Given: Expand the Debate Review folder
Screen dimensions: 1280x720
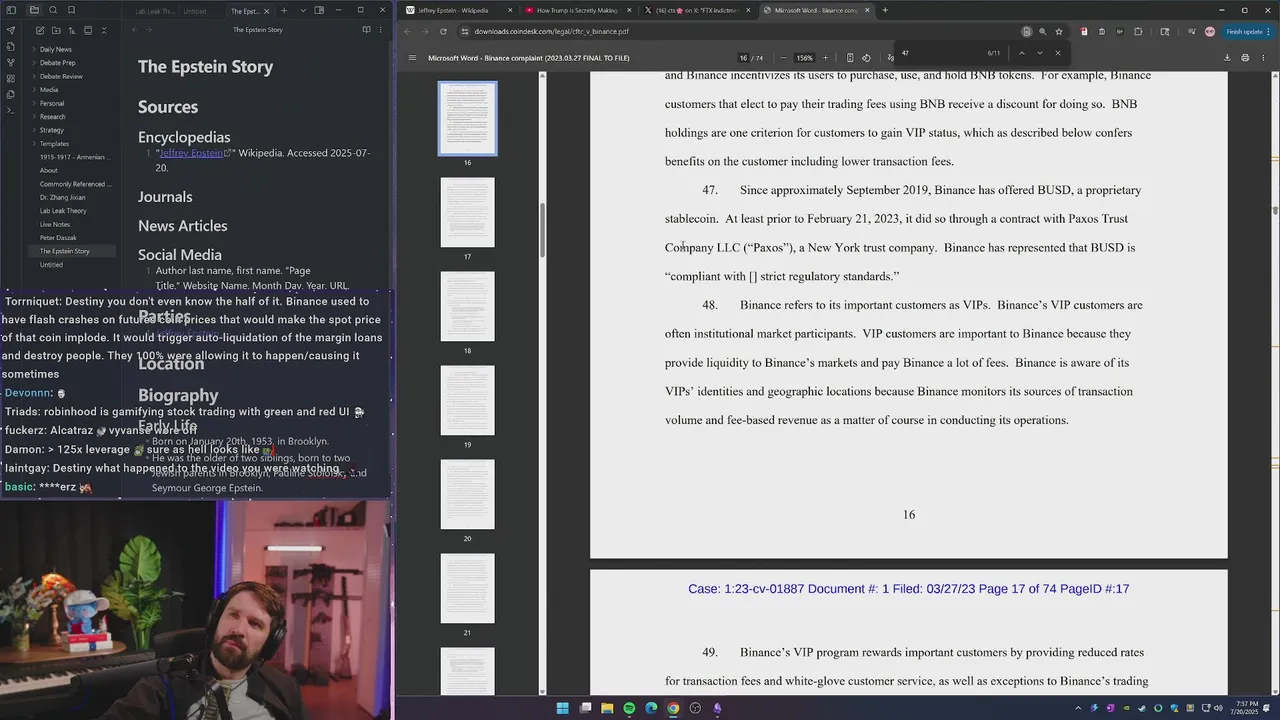Looking at the screenshot, I should pos(34,76).
